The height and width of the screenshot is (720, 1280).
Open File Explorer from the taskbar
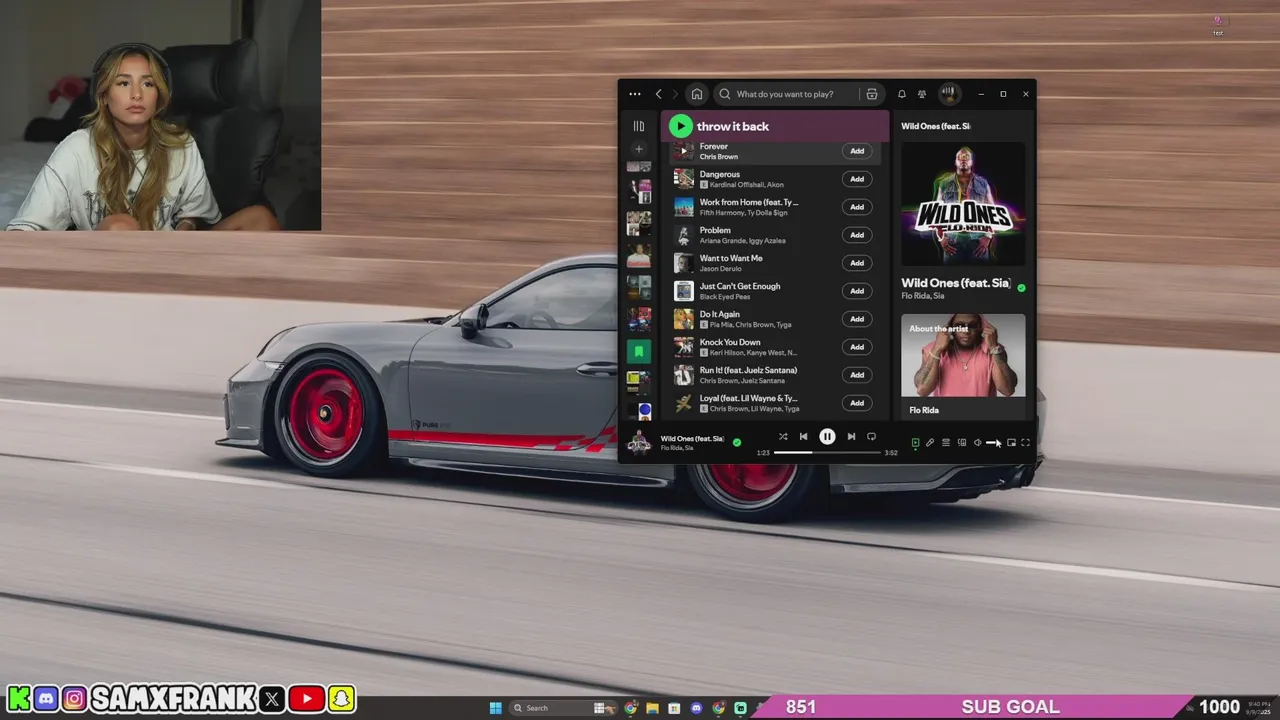[x=652, y=708]
